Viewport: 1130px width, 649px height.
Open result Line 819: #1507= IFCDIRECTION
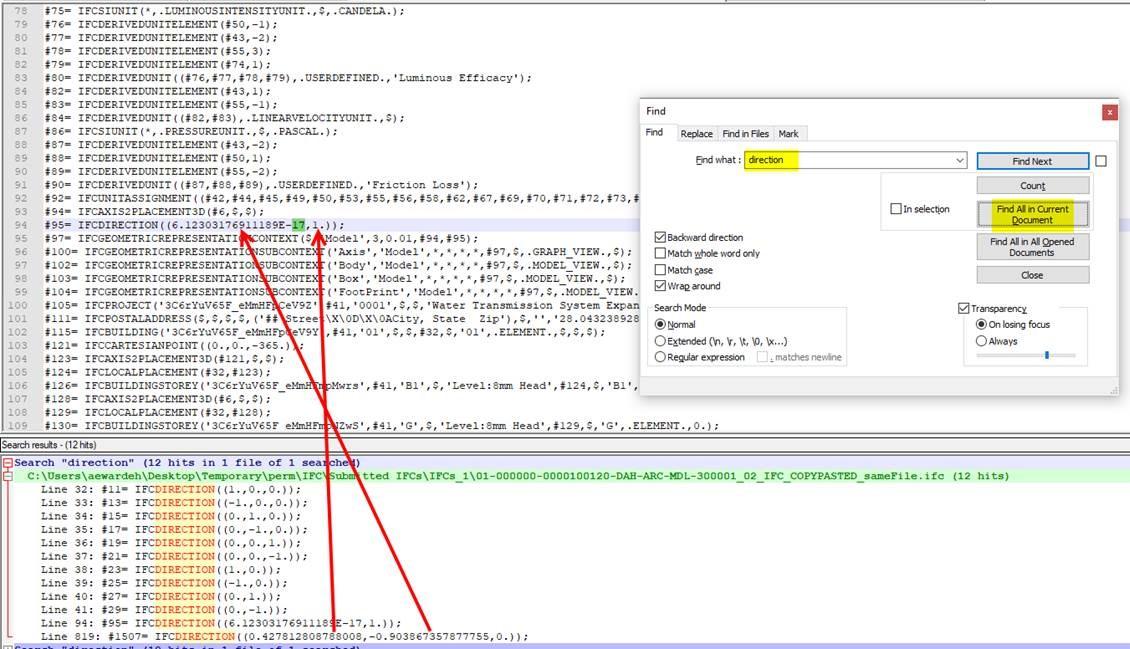pyautogui.click(x=285, y=637)
